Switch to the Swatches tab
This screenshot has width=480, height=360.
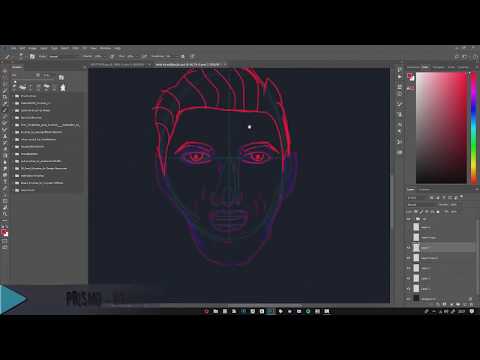click(x=438, y=67)
